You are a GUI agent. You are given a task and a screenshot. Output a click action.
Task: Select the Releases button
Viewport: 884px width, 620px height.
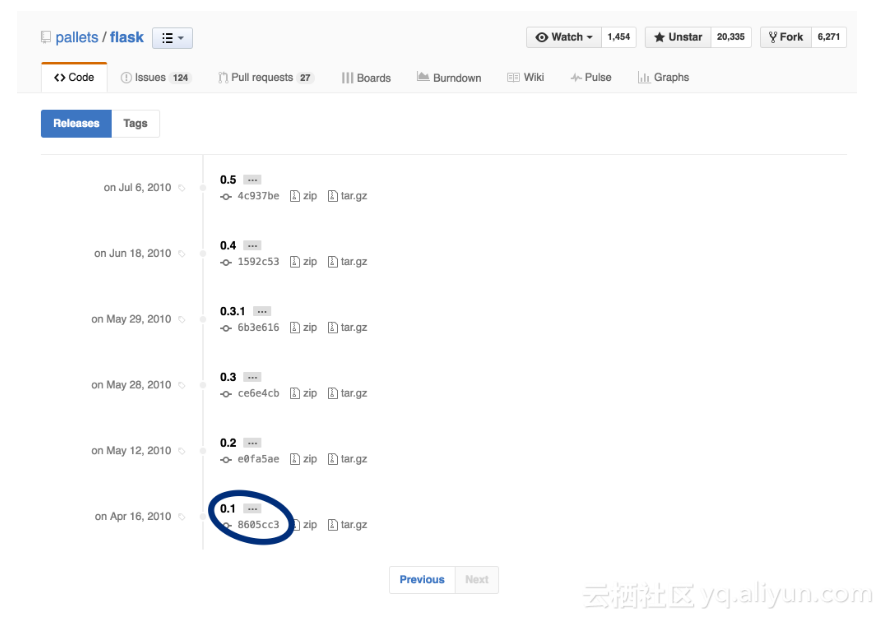76,123
